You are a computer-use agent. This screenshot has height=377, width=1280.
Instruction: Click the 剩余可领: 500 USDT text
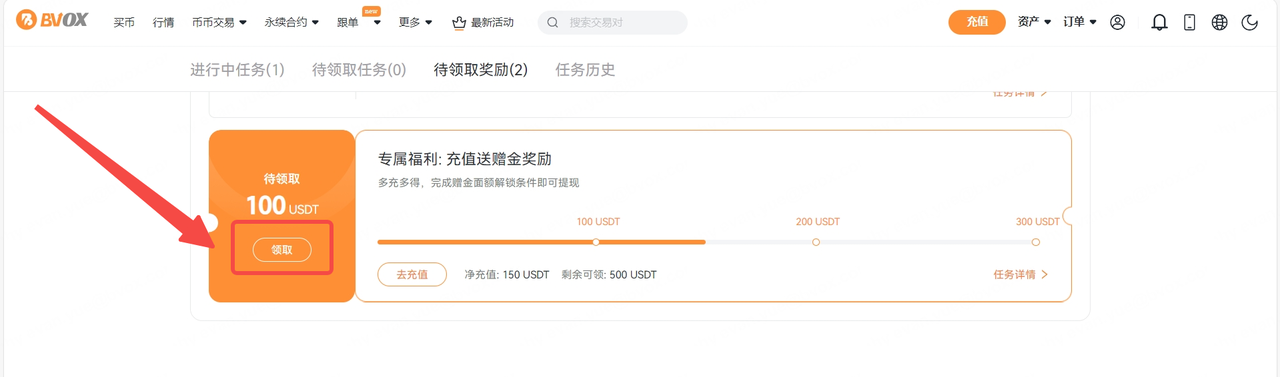click(x=609, y=274)
